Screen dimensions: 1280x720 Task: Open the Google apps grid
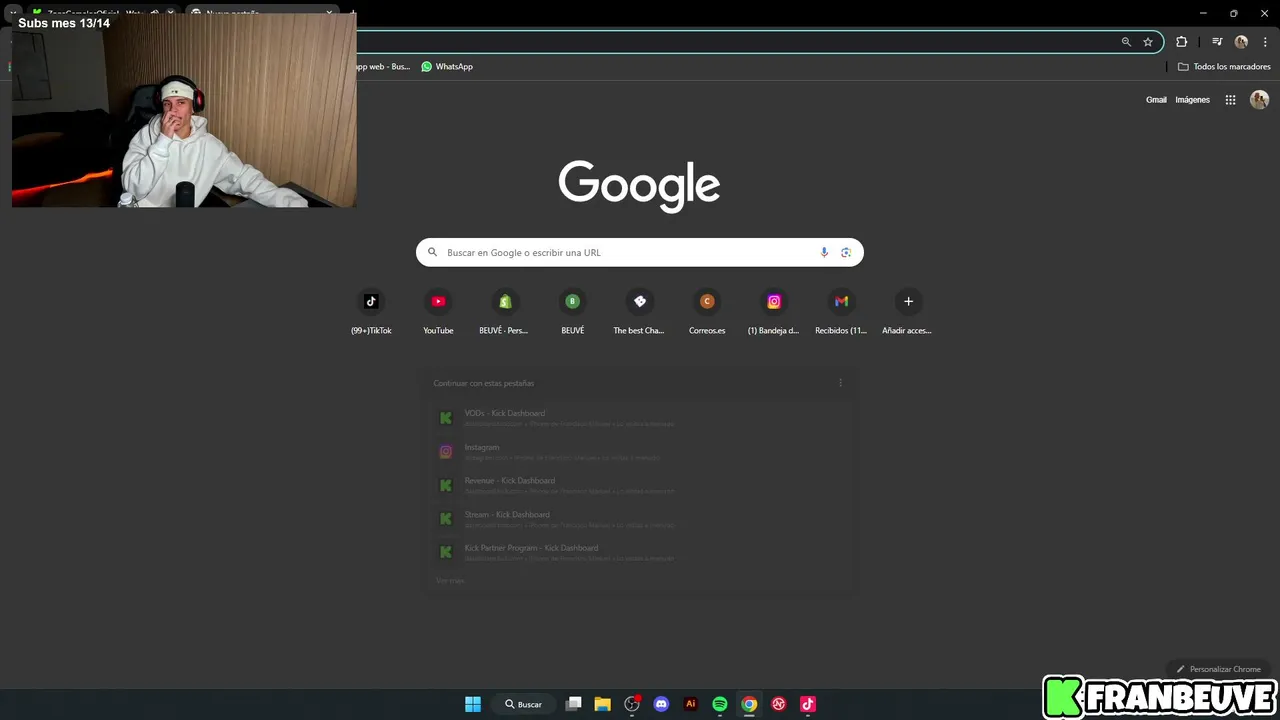1231,100
